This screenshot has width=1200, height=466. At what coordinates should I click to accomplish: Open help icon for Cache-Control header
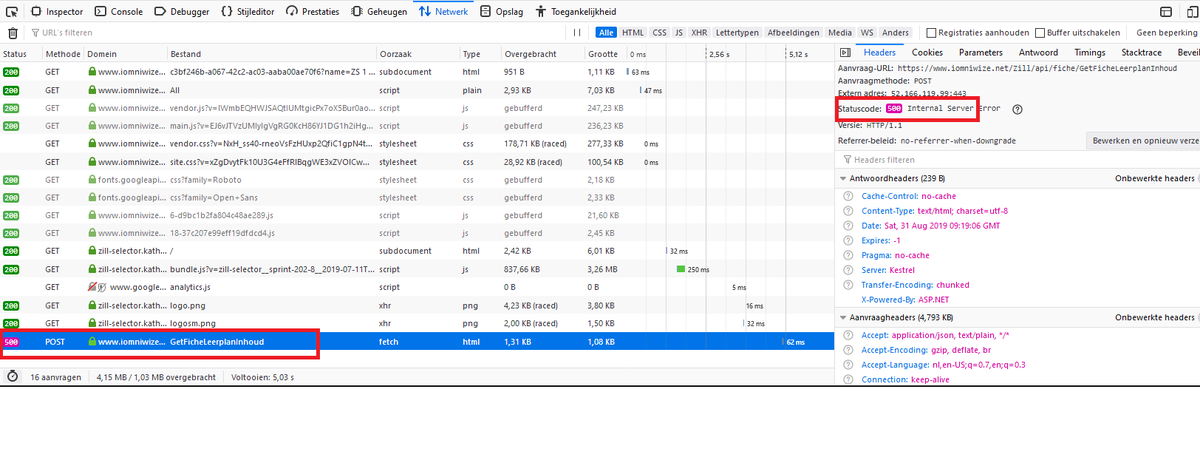pyautogui.click(x=848, y=196)
